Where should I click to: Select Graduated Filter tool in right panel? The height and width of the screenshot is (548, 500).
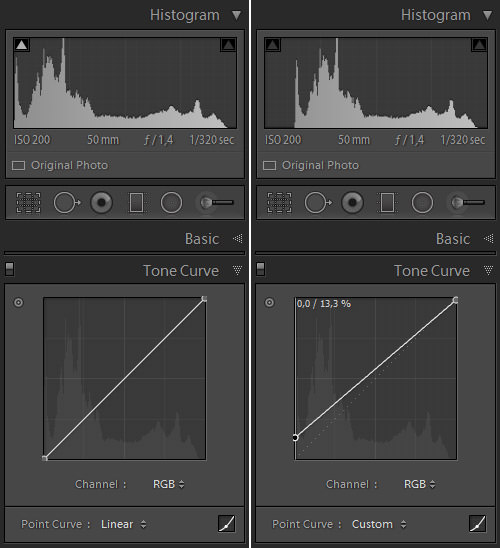point(387,202)
